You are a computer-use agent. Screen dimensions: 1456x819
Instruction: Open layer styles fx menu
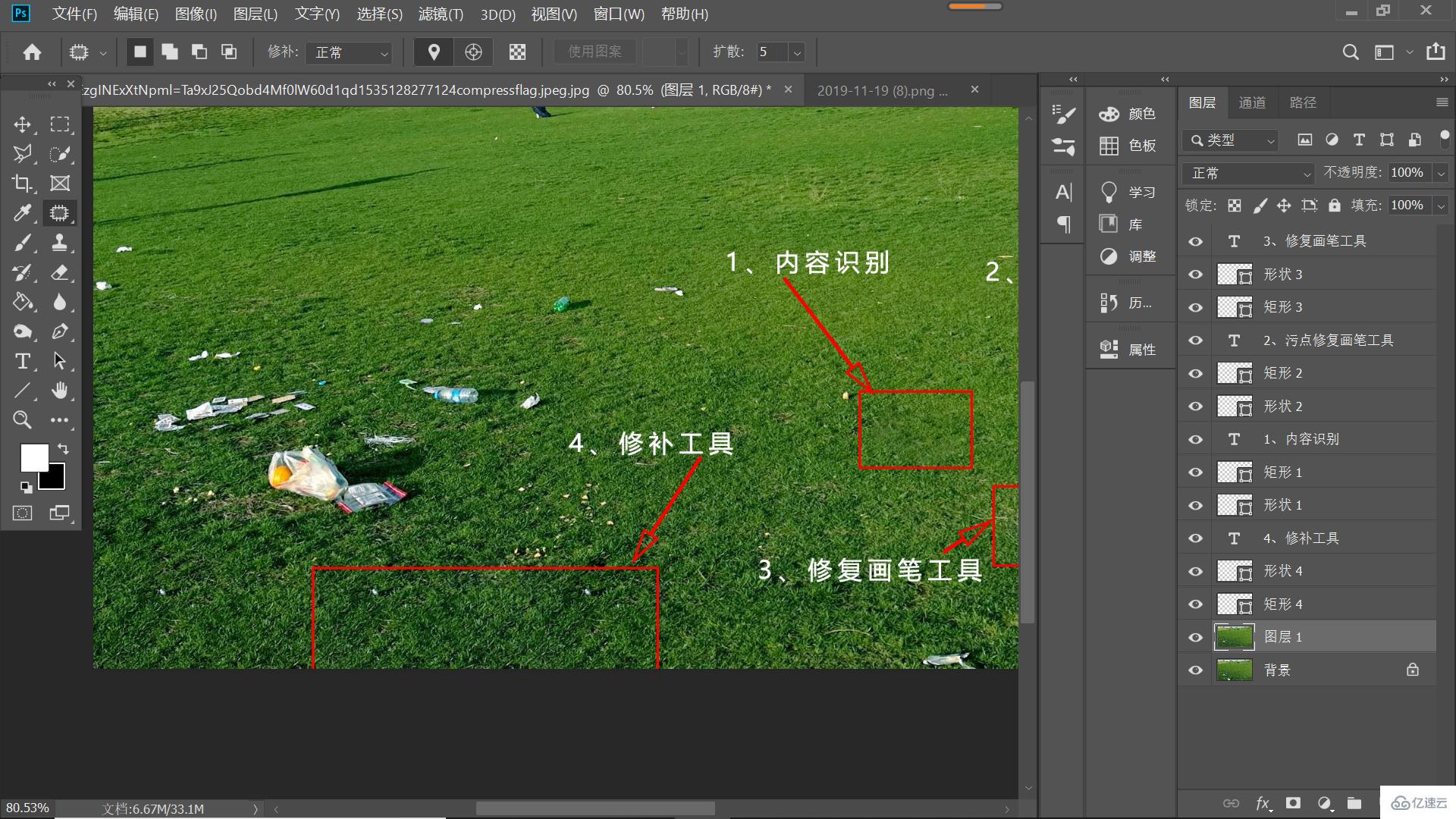click(x=1263, y=803)
